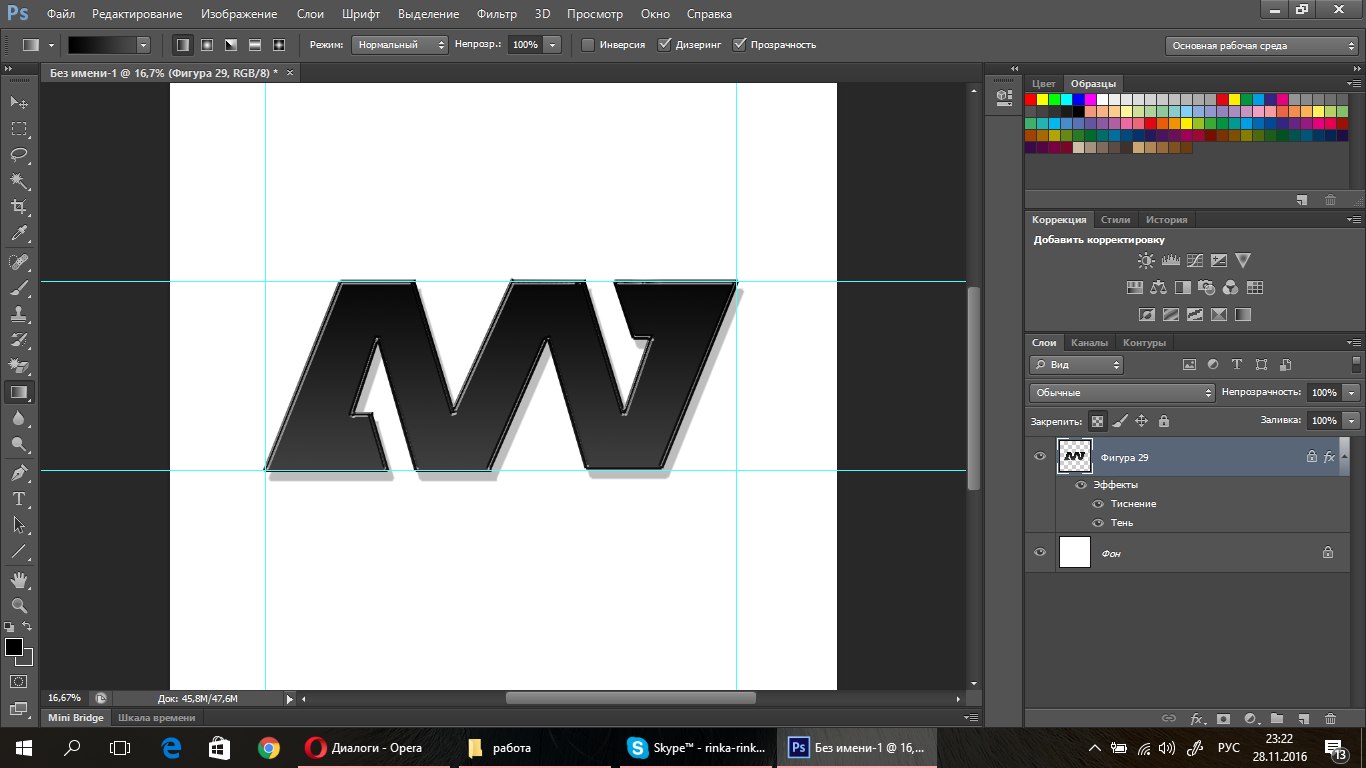
Task: Add a Color Balance adjustment (scales icon)
Action: tap(1158, 287)
